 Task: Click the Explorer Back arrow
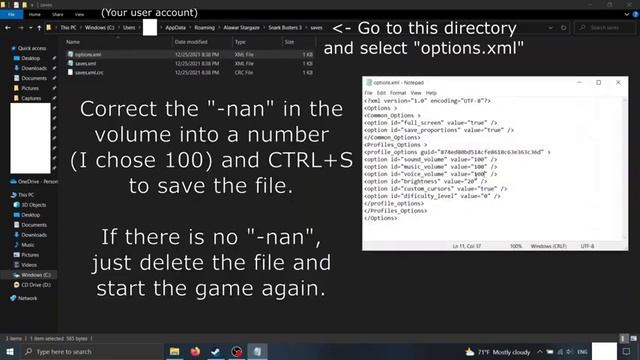(x=8, y=28)
